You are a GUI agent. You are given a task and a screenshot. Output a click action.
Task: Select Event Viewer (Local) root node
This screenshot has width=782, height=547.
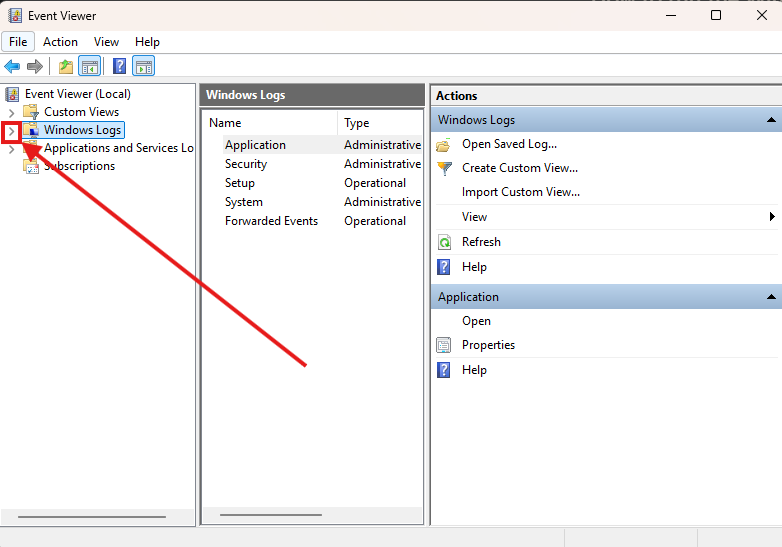[78, 94]
